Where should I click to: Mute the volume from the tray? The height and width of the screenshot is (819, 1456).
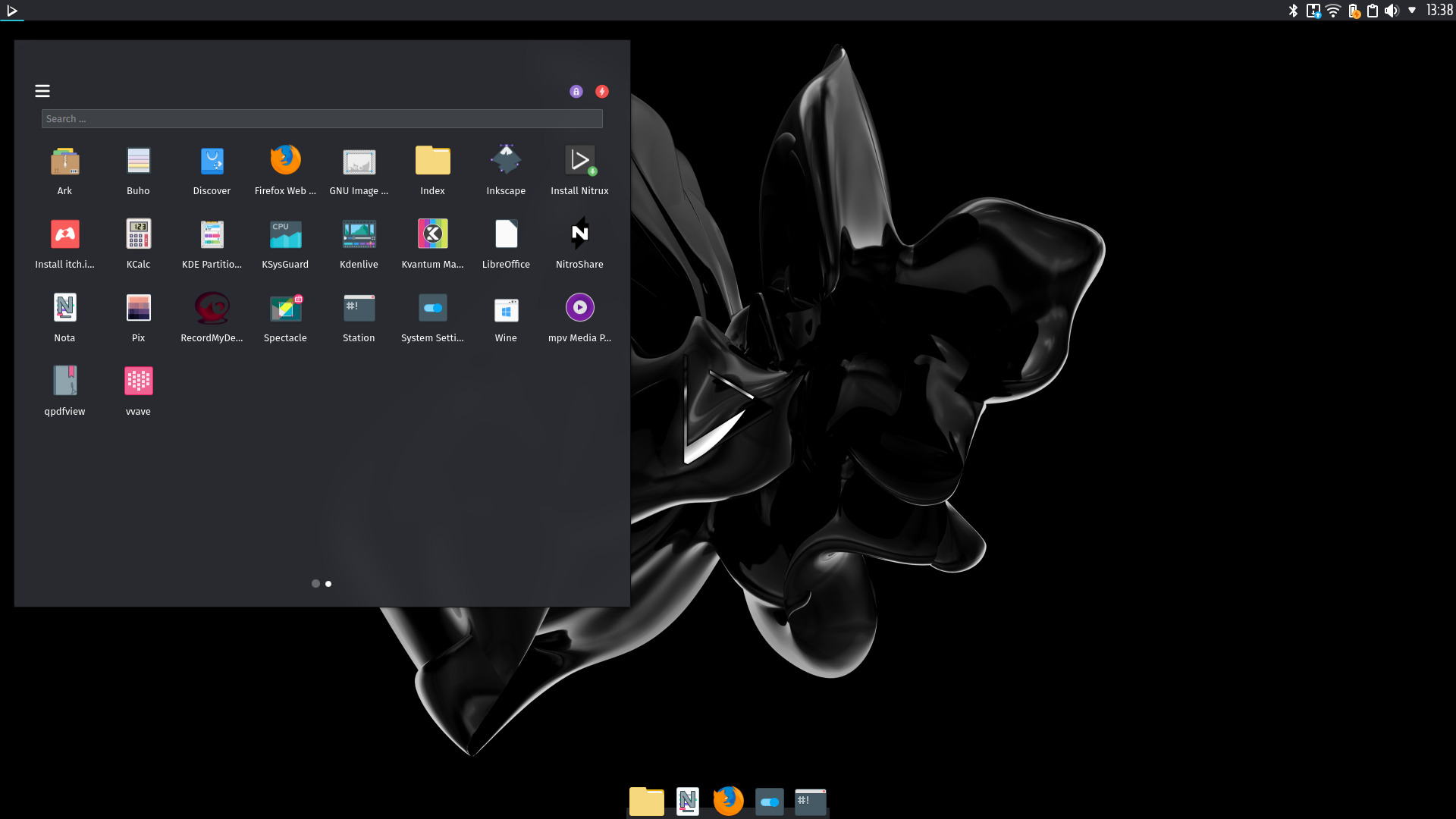click(x=1392, y=11)
